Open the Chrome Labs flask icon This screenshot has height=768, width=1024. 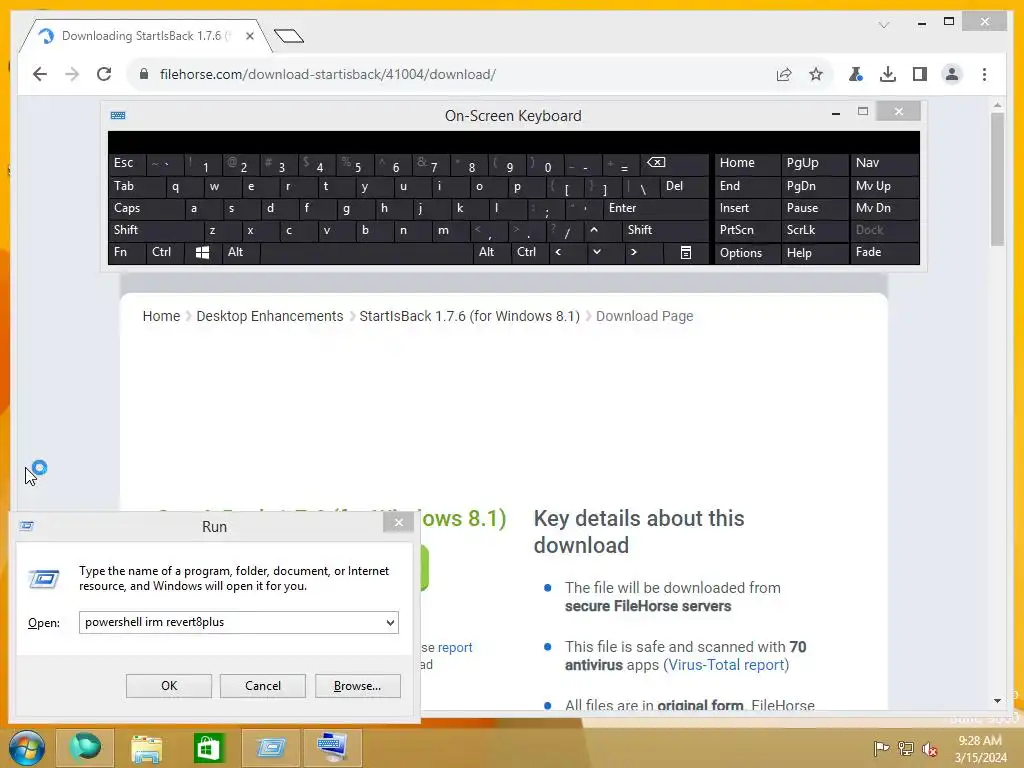856,74
